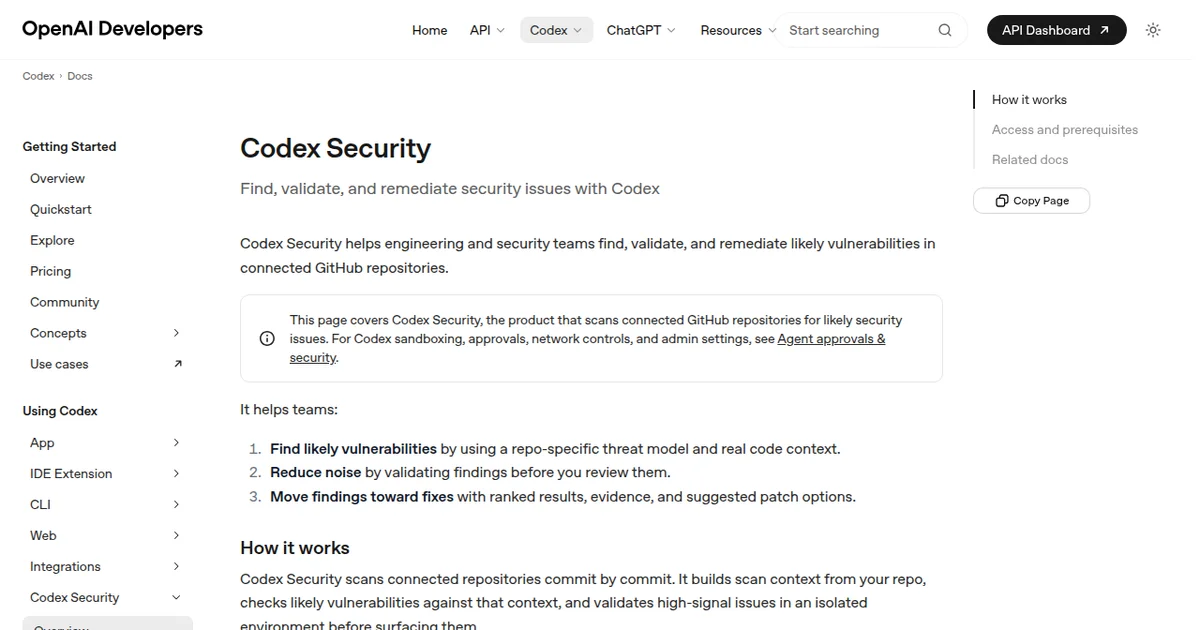The image size is (1200, 630).
Task: Click the external-link arrow next to Use cases
Action: point(178,364)
